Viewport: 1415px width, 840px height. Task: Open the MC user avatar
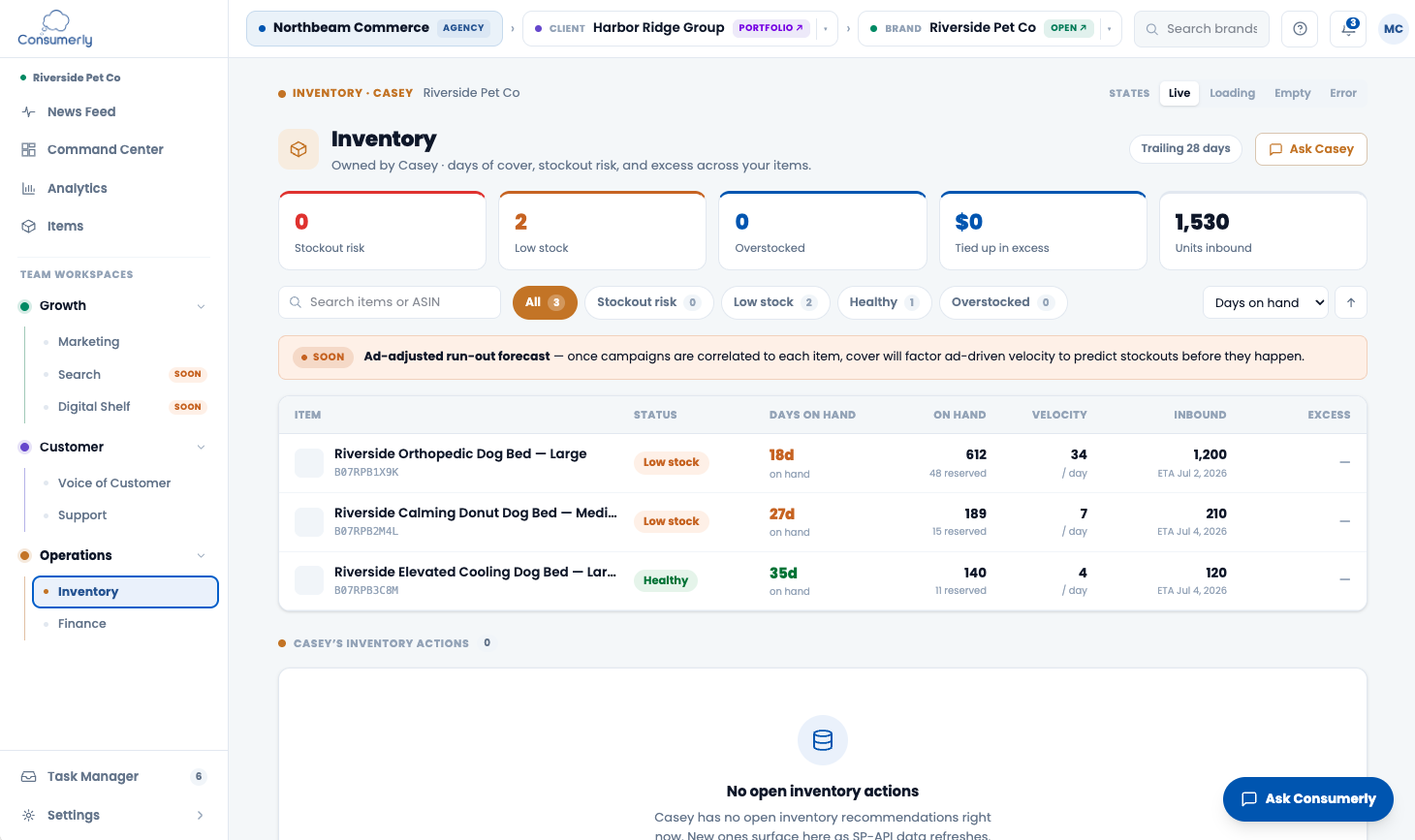pyautogui.click(x=1394, y=29)
